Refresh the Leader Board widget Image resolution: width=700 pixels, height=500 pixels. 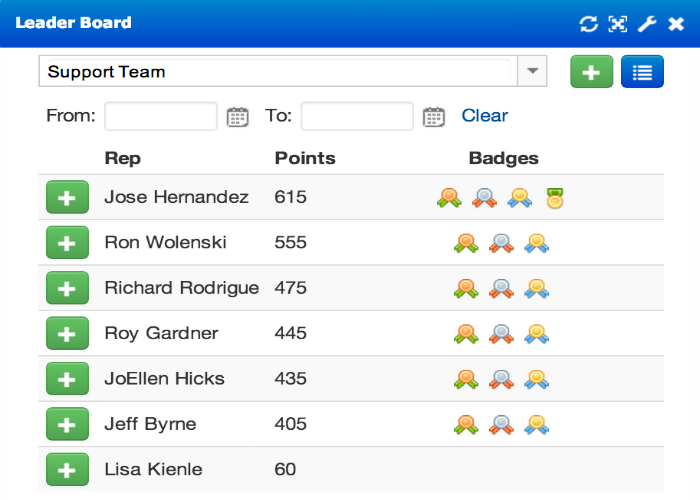pos(588,24)
